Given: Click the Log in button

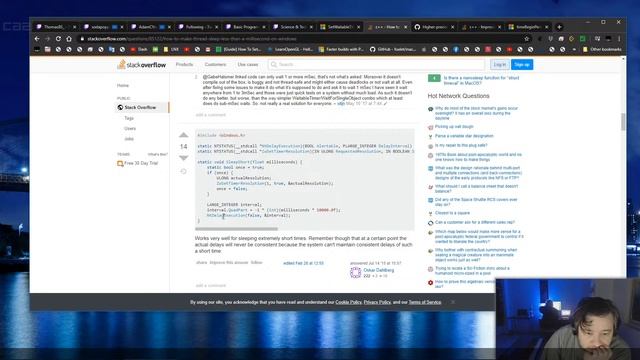Looking at the screenshot, I should pyautogui.click(x=500, y=64).
